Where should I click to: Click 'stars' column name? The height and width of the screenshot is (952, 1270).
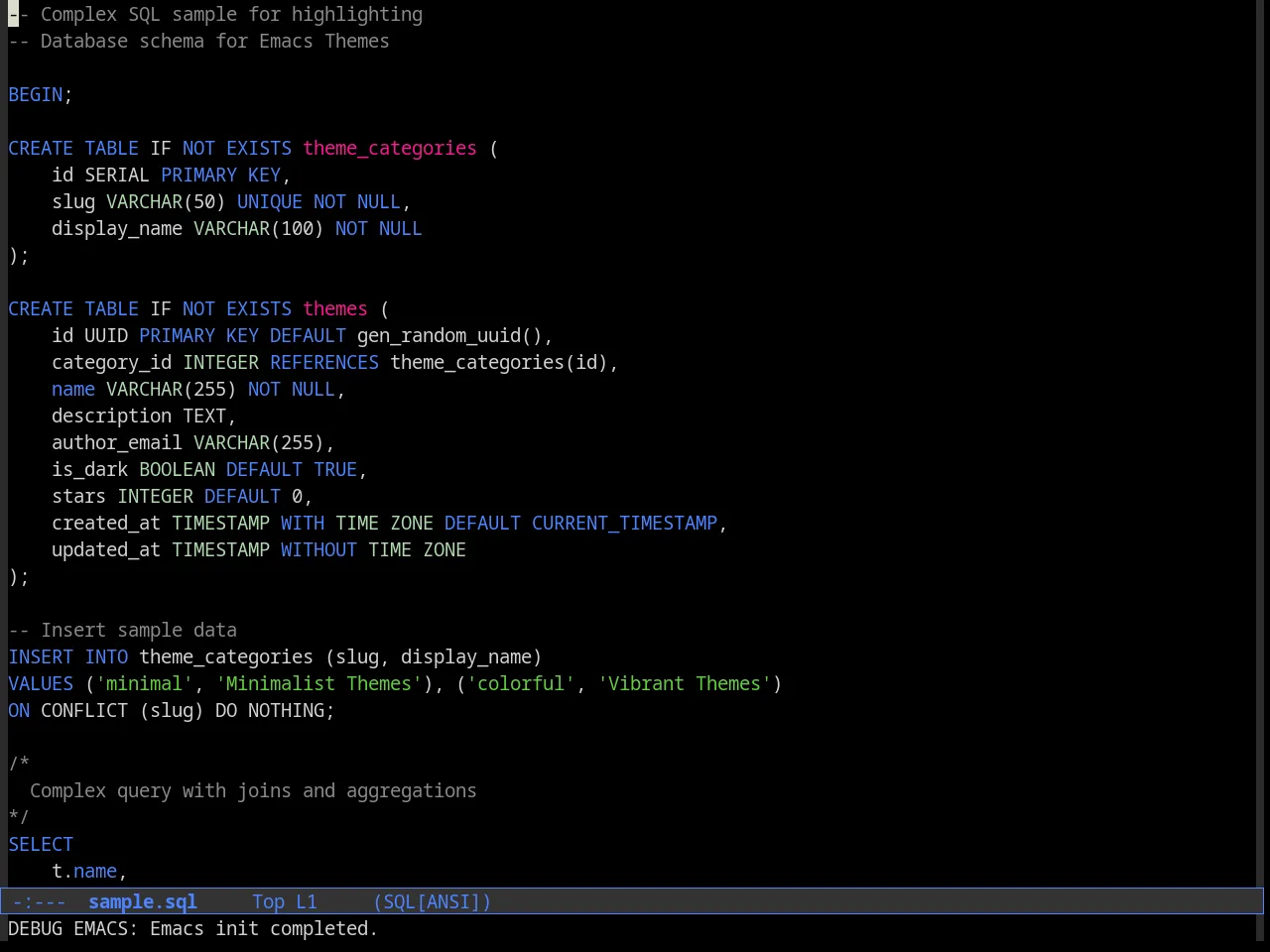[78, 496]
